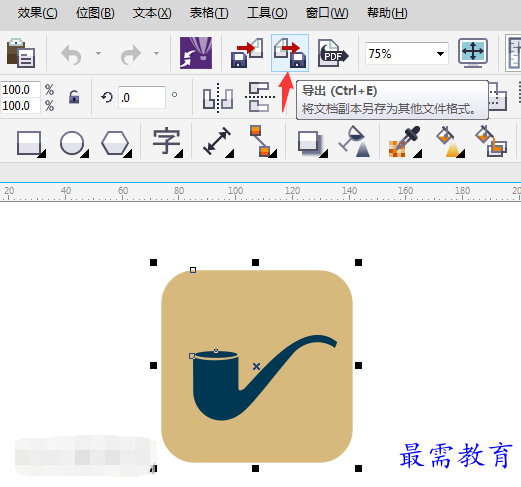Click the Undo arrow

click(x=71, y=54)
